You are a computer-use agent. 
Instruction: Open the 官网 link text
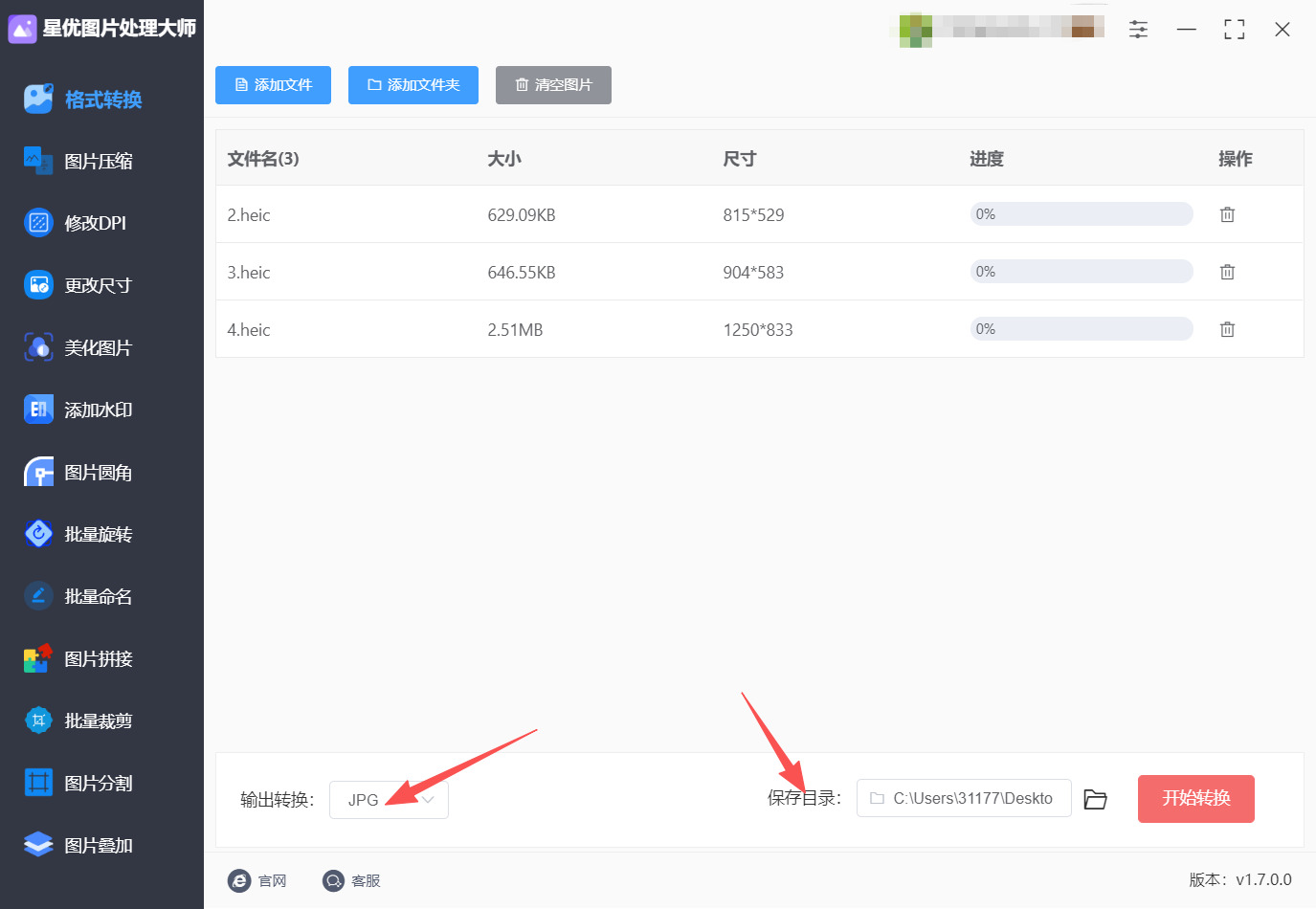(273, 880)
